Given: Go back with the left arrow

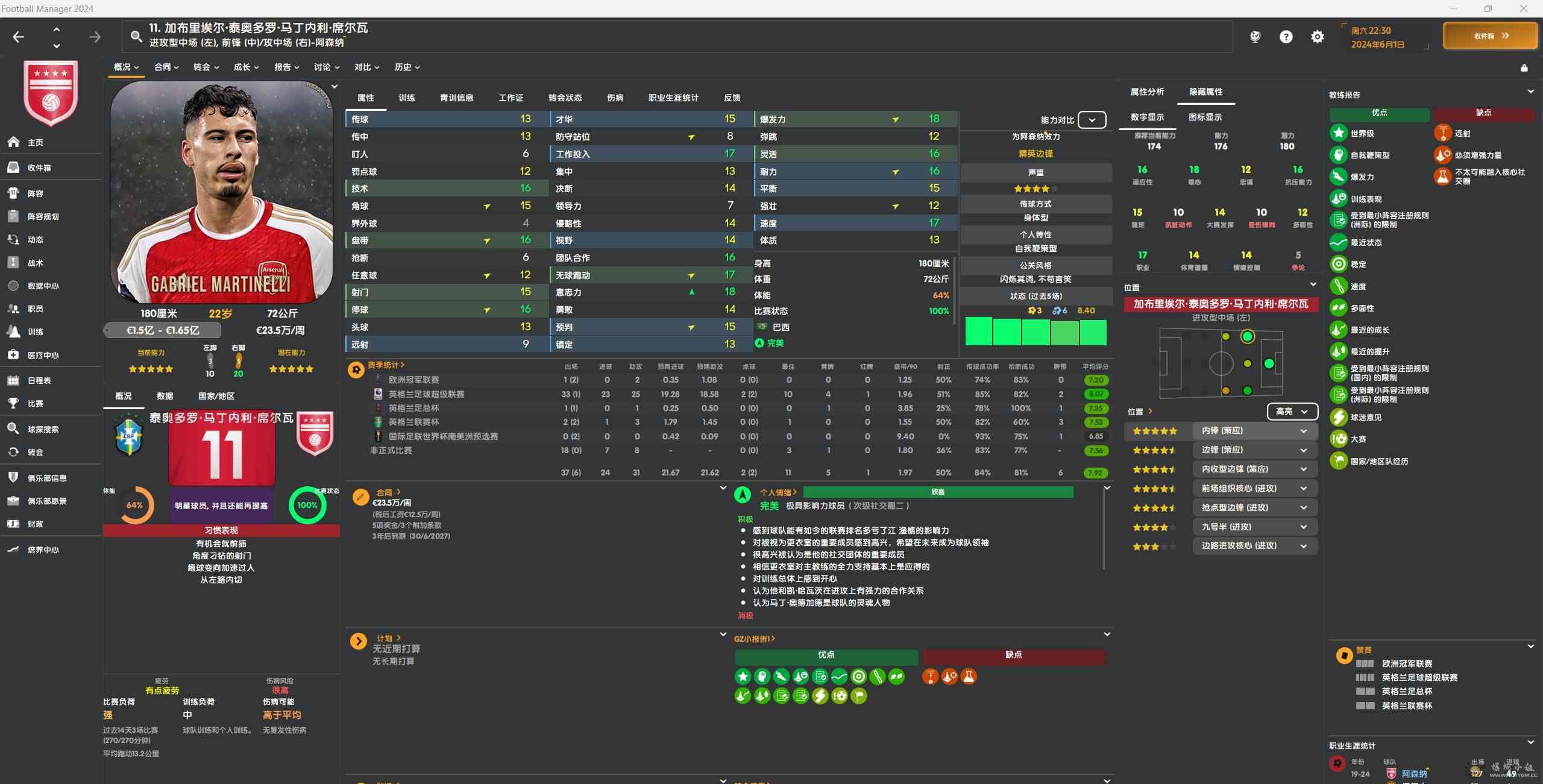Looking at the screenshot, I should click(19, 37).
